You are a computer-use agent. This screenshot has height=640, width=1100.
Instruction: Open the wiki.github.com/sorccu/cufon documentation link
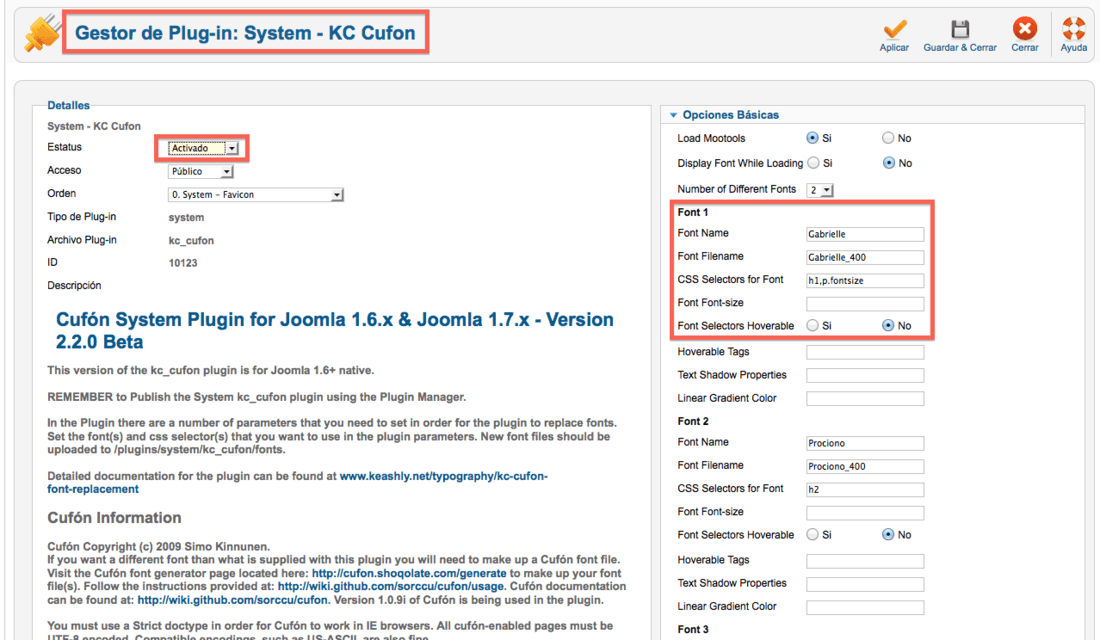pyautogui.click(x=232, y=600)
